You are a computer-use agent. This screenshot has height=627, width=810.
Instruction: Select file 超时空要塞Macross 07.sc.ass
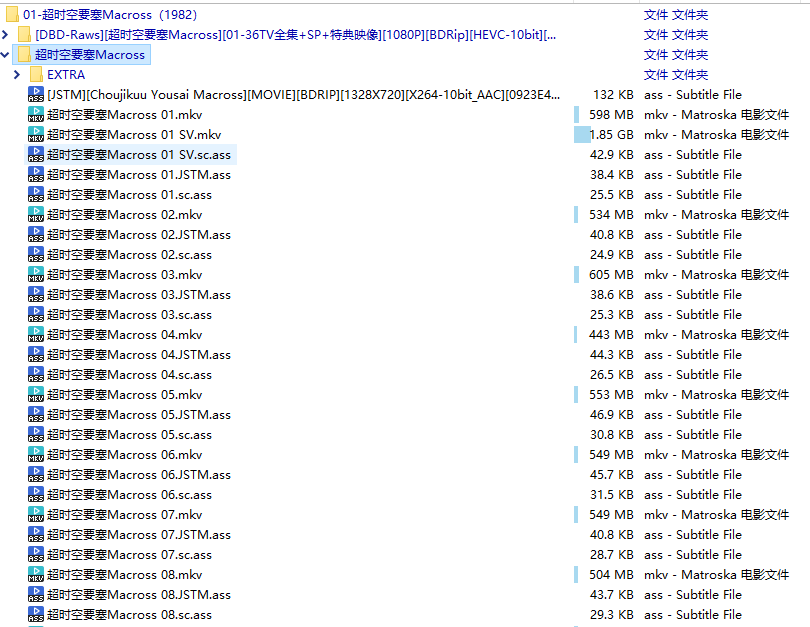[x=129, y=555]
